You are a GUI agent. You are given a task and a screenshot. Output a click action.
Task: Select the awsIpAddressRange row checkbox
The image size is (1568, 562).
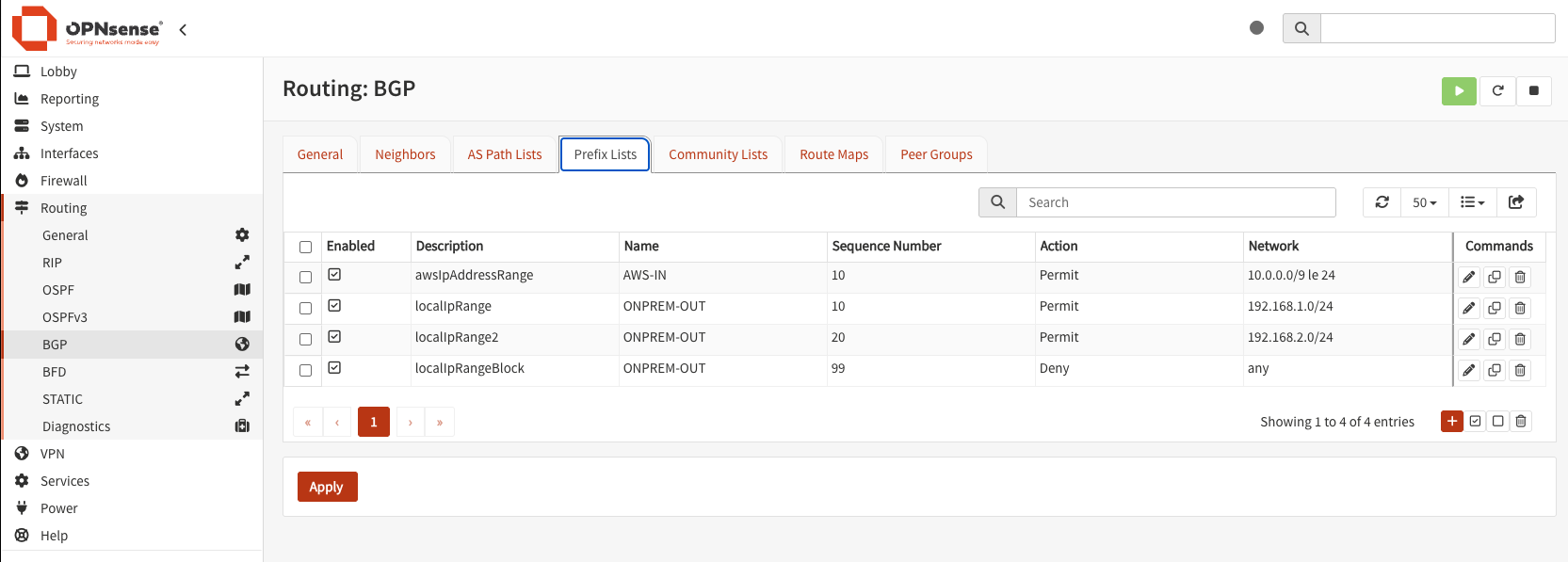coord(305,277)
